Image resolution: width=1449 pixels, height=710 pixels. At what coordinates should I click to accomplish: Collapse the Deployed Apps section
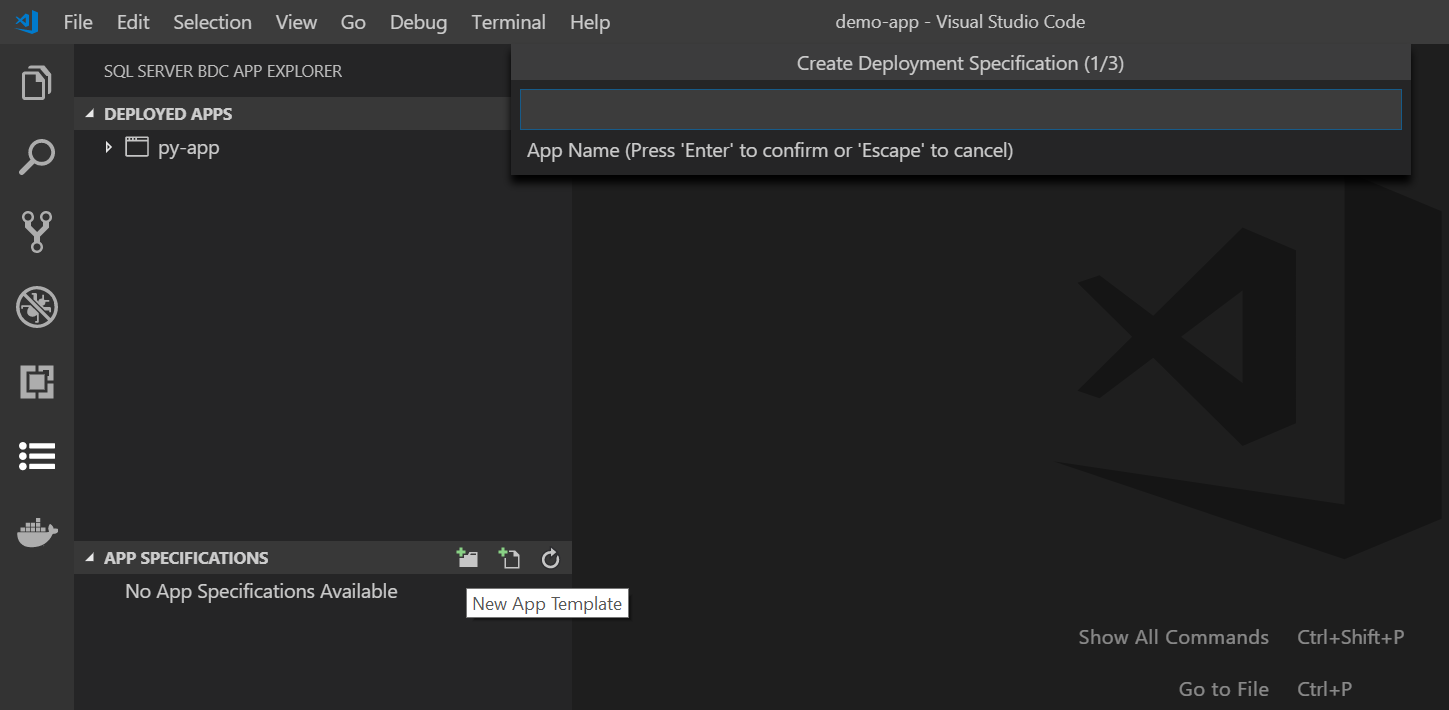tap(90, 114)
